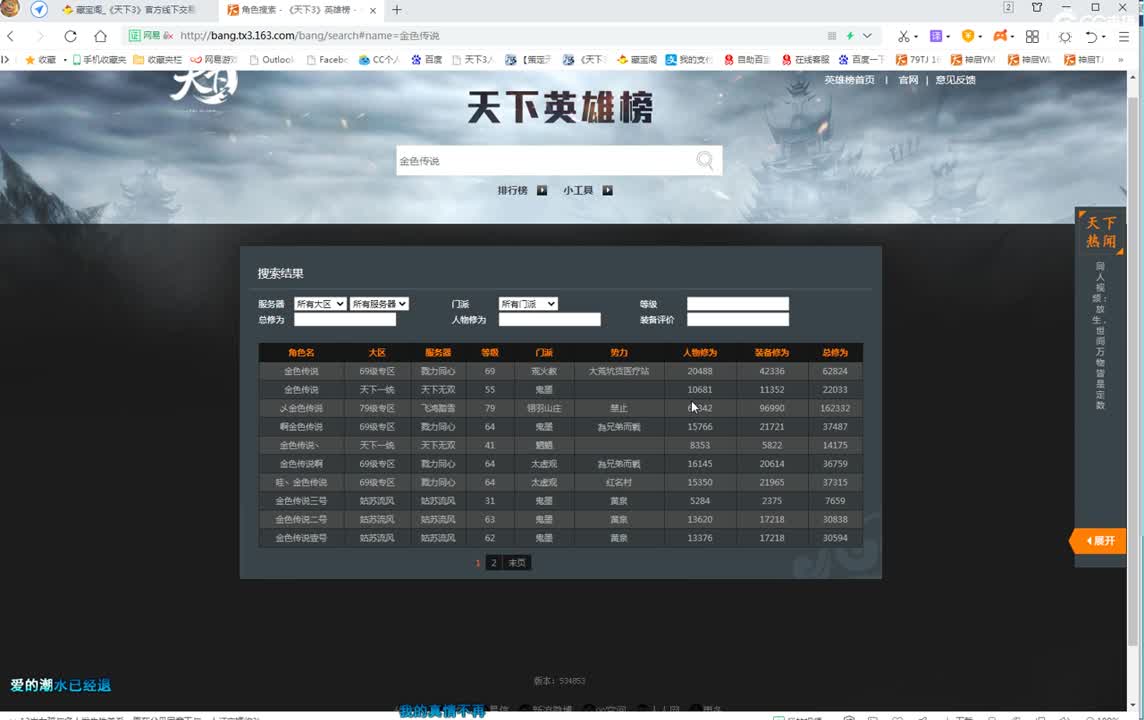Image resolution: width=1144 pixels, height=720 pixels.
Task: Click inside the 等级 input field
Action: (x=737, y=303)
